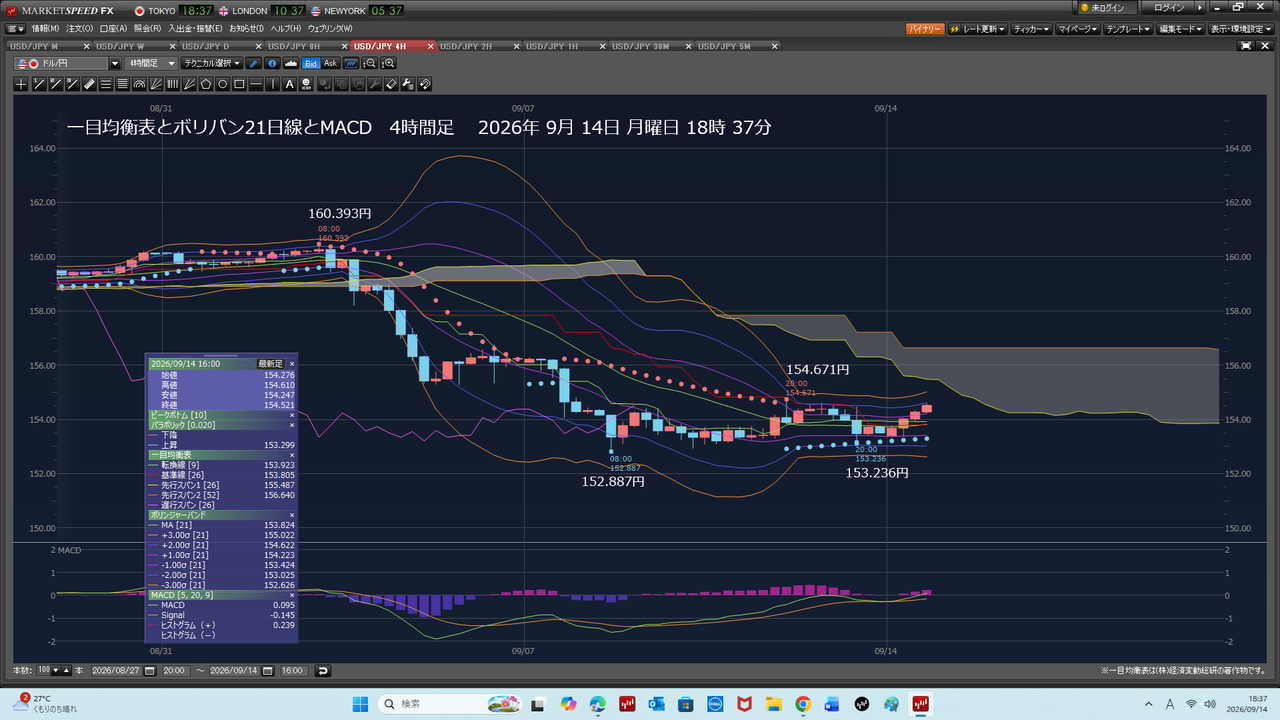Screen dimensions: 1280x720
Task: Select the Fibonacci arc tool
Action: (139, 84)
